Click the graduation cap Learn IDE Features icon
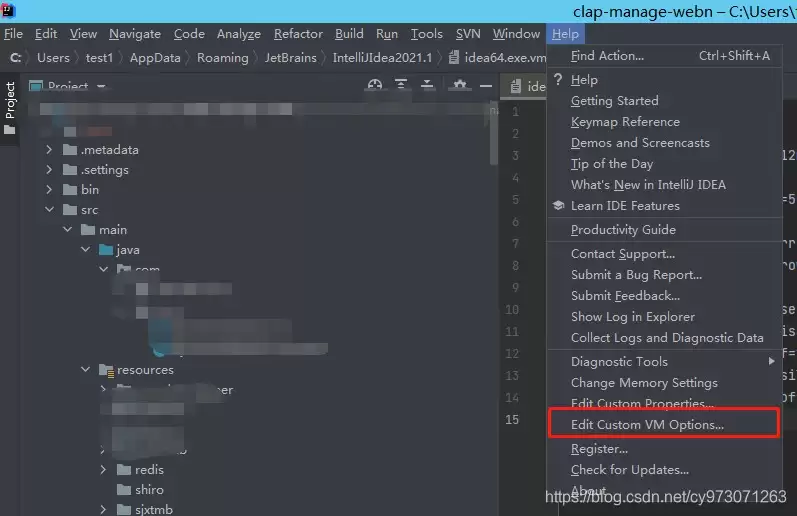Screen dimensions: 797x516 559,205
